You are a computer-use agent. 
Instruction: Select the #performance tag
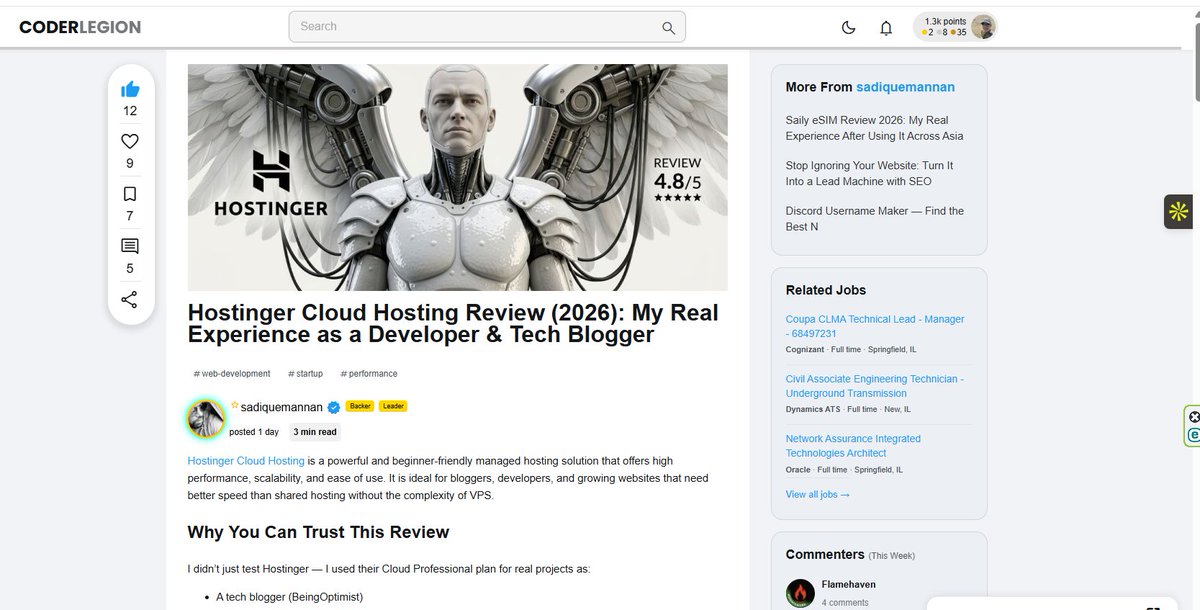pos(369,374)
